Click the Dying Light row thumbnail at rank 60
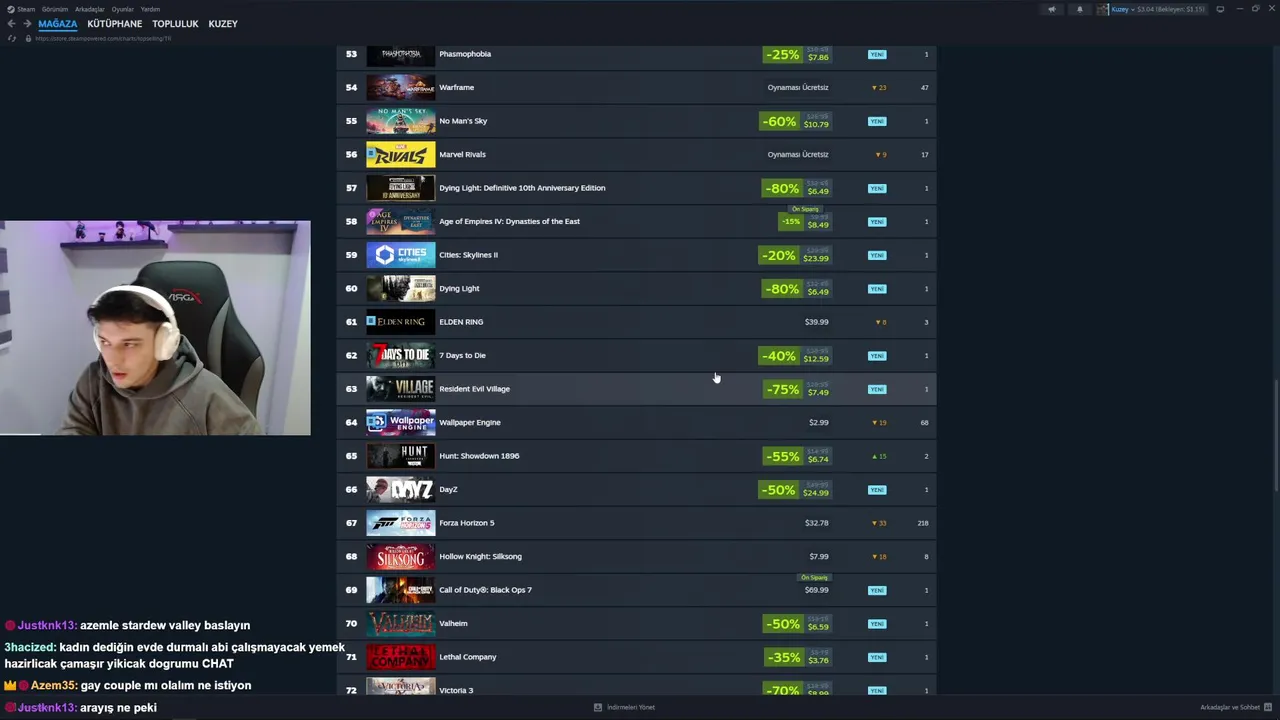Image resolution: width=1280 pixels, height=720 pixels. pyautogui.click(x=400, y=288)
